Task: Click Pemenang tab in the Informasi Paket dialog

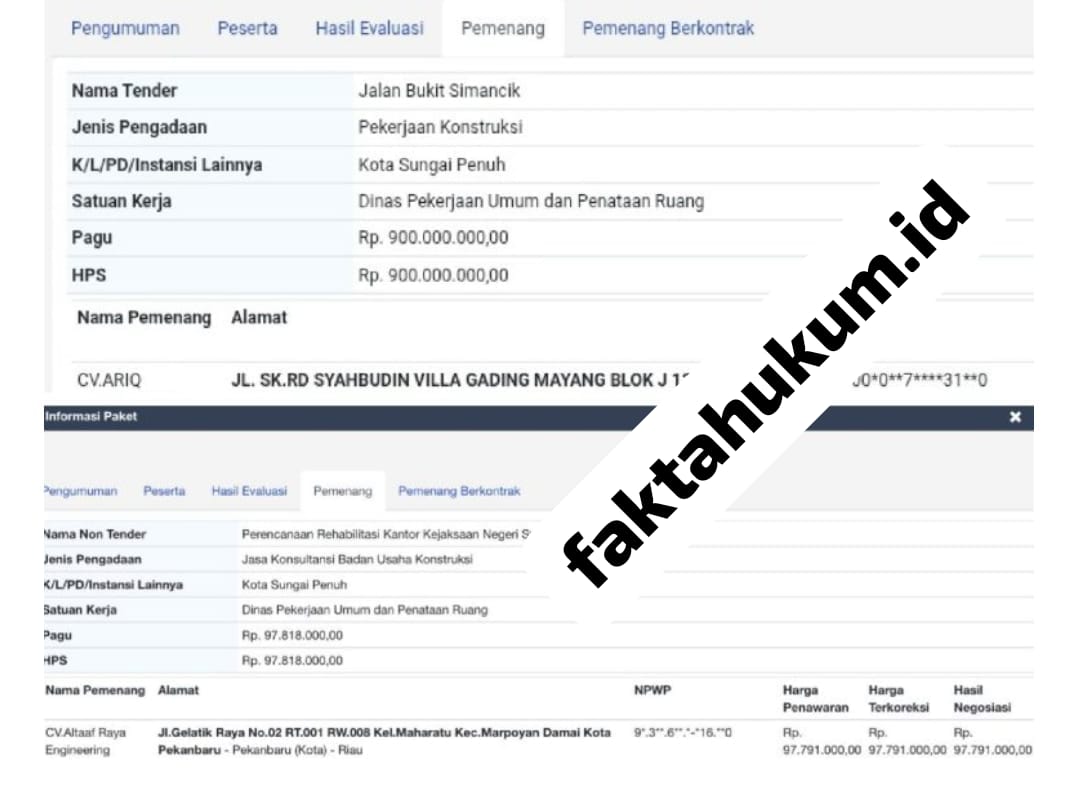Action: [342, 491]
